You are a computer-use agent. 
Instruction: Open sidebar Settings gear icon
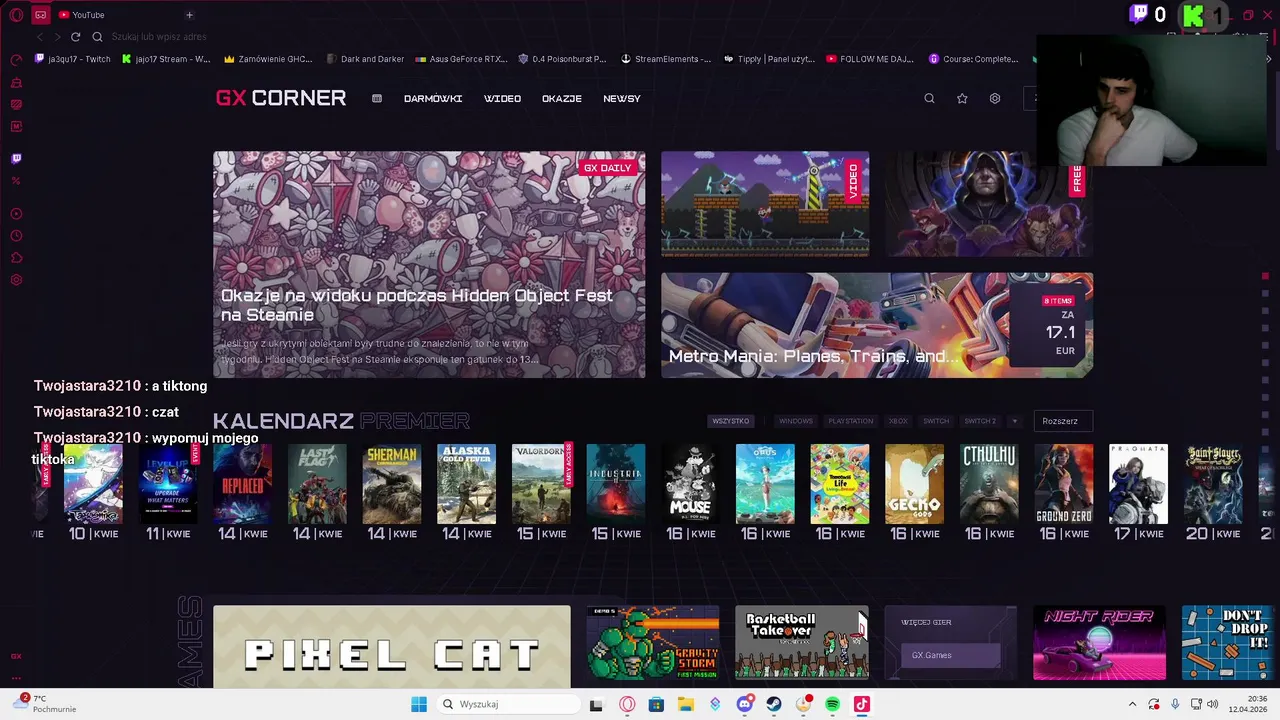click(x=16, y=280)
